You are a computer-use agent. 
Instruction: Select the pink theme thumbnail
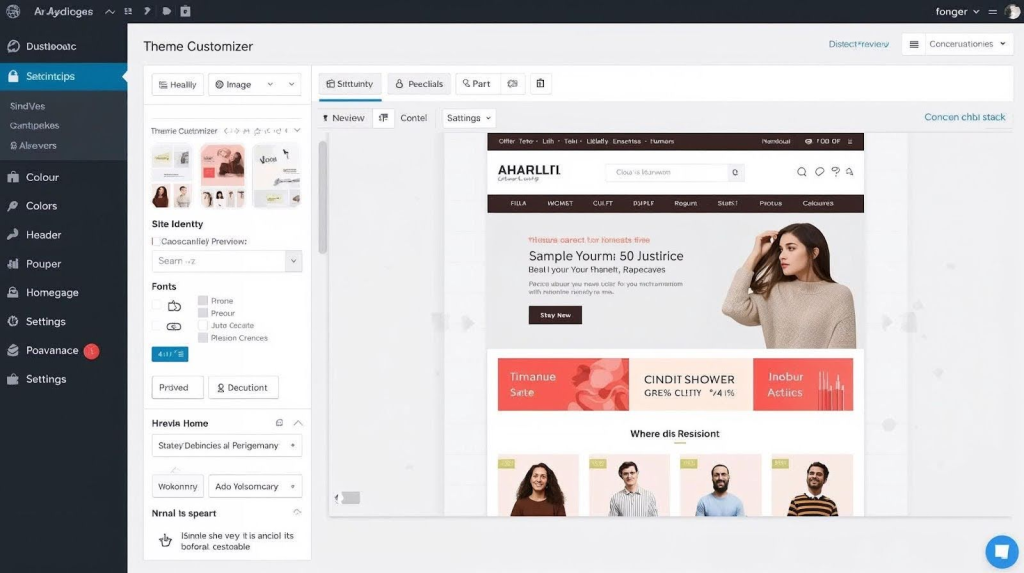pos(222,174)
